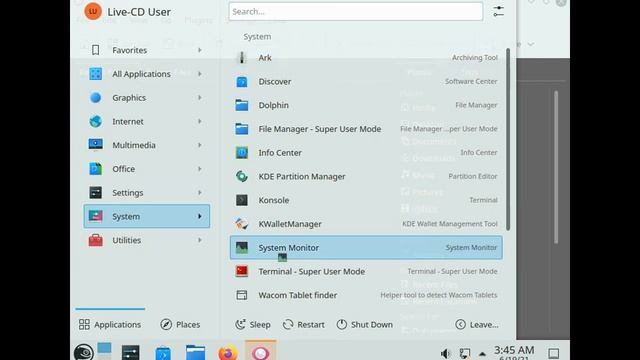
Task: Click the Sleep button
Action: [253, 324]
